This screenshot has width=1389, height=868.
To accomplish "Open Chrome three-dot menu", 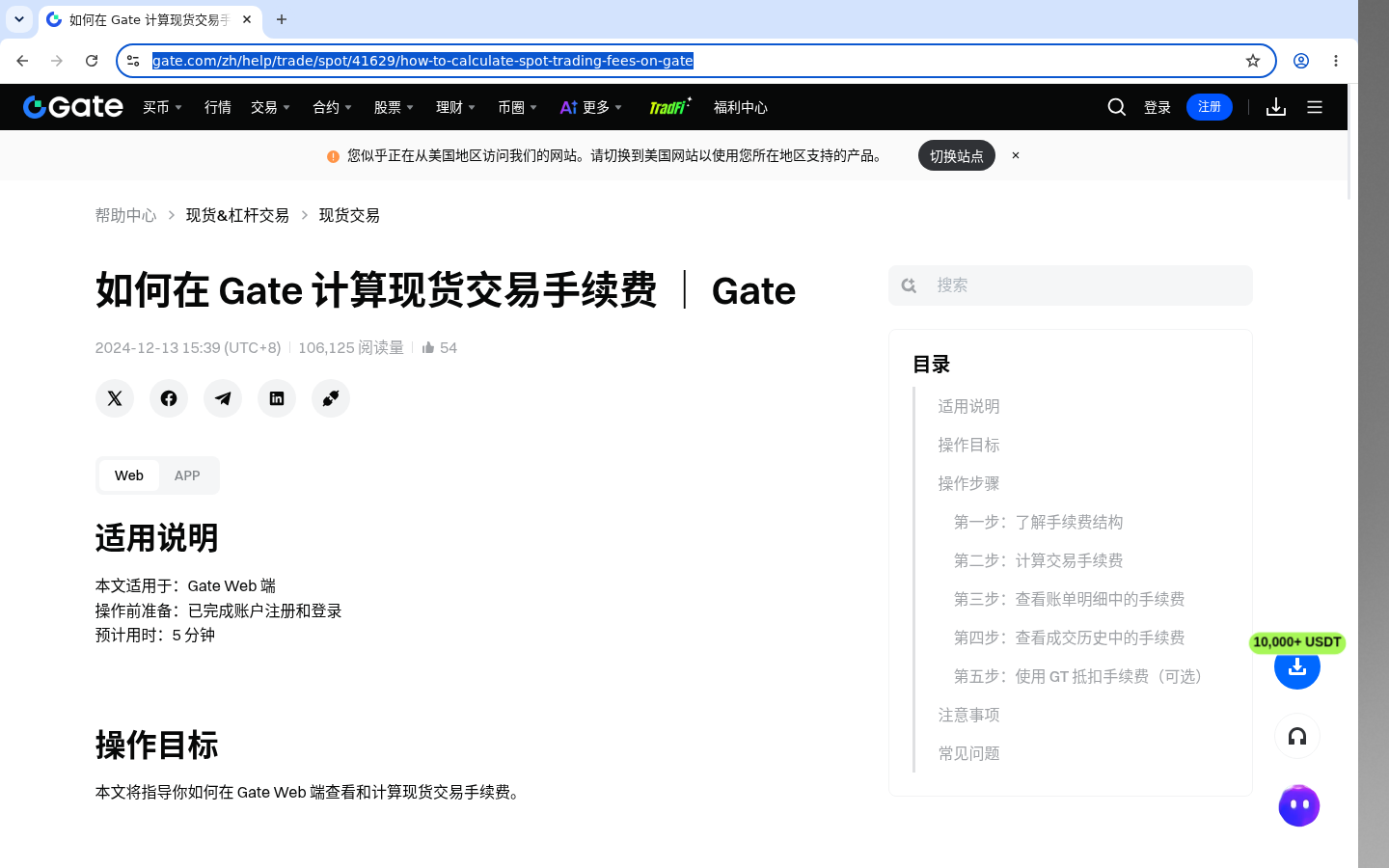I will (1336, 61).
